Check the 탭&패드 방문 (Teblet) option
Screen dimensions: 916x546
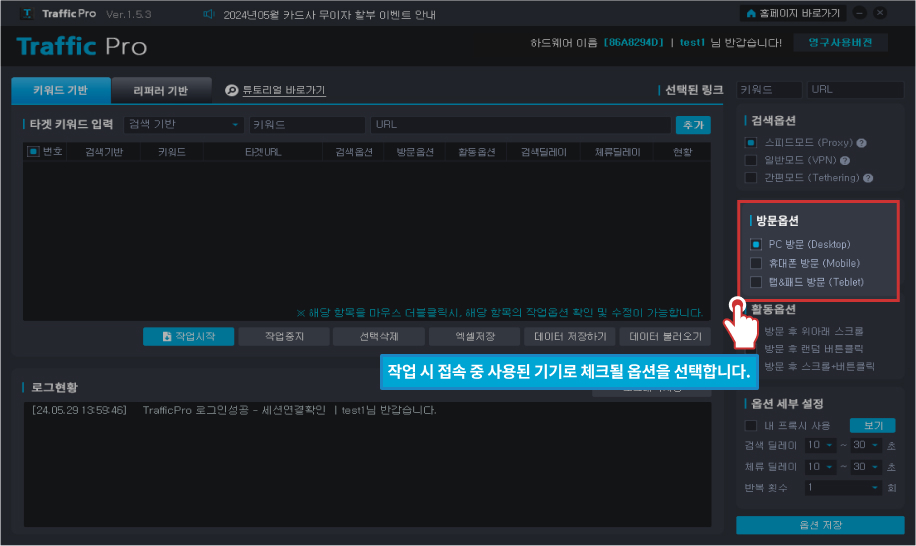[756, 282]
